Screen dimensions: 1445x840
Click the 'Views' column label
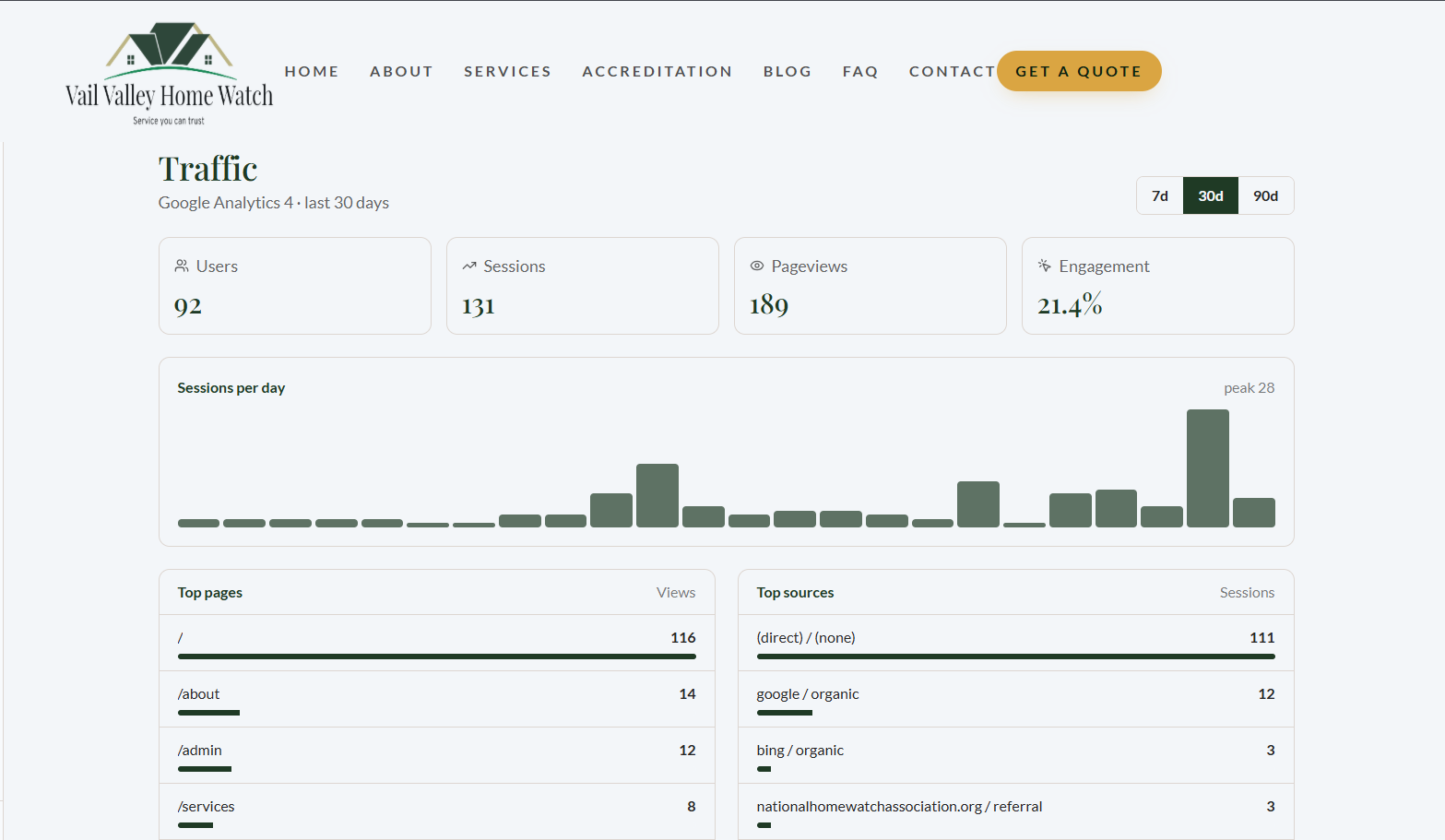676,593
